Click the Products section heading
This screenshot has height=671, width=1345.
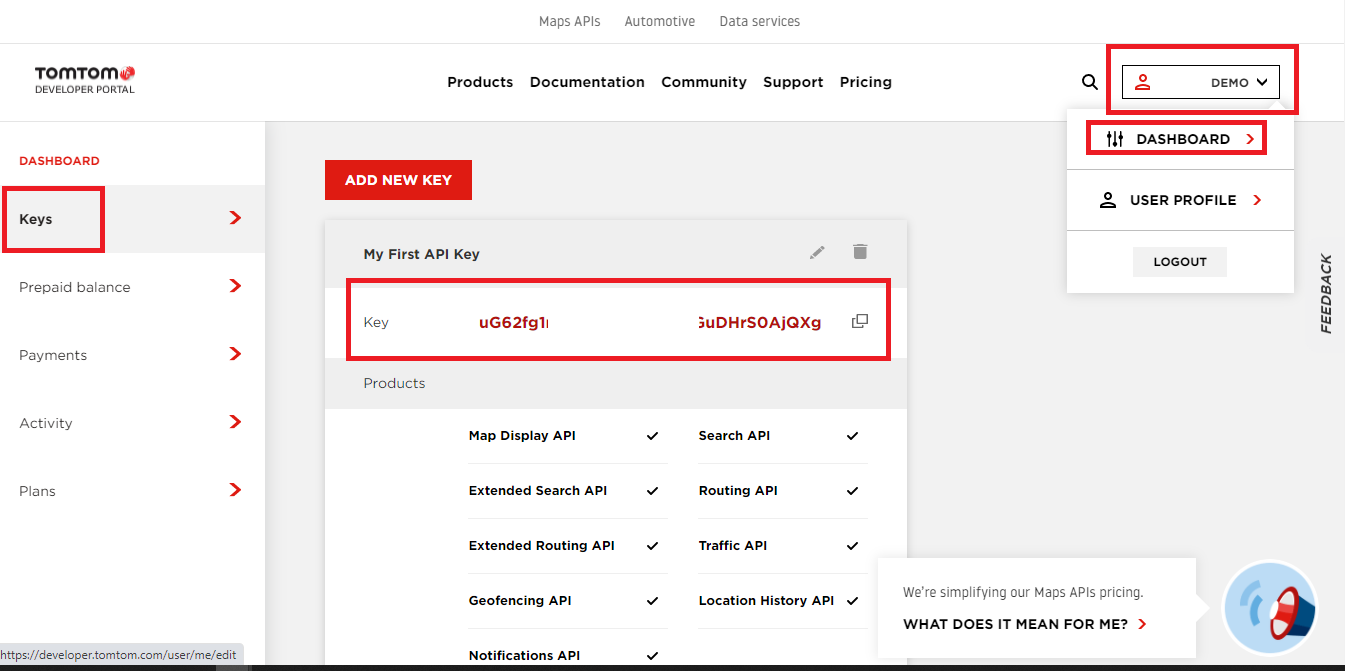(394, 383)
